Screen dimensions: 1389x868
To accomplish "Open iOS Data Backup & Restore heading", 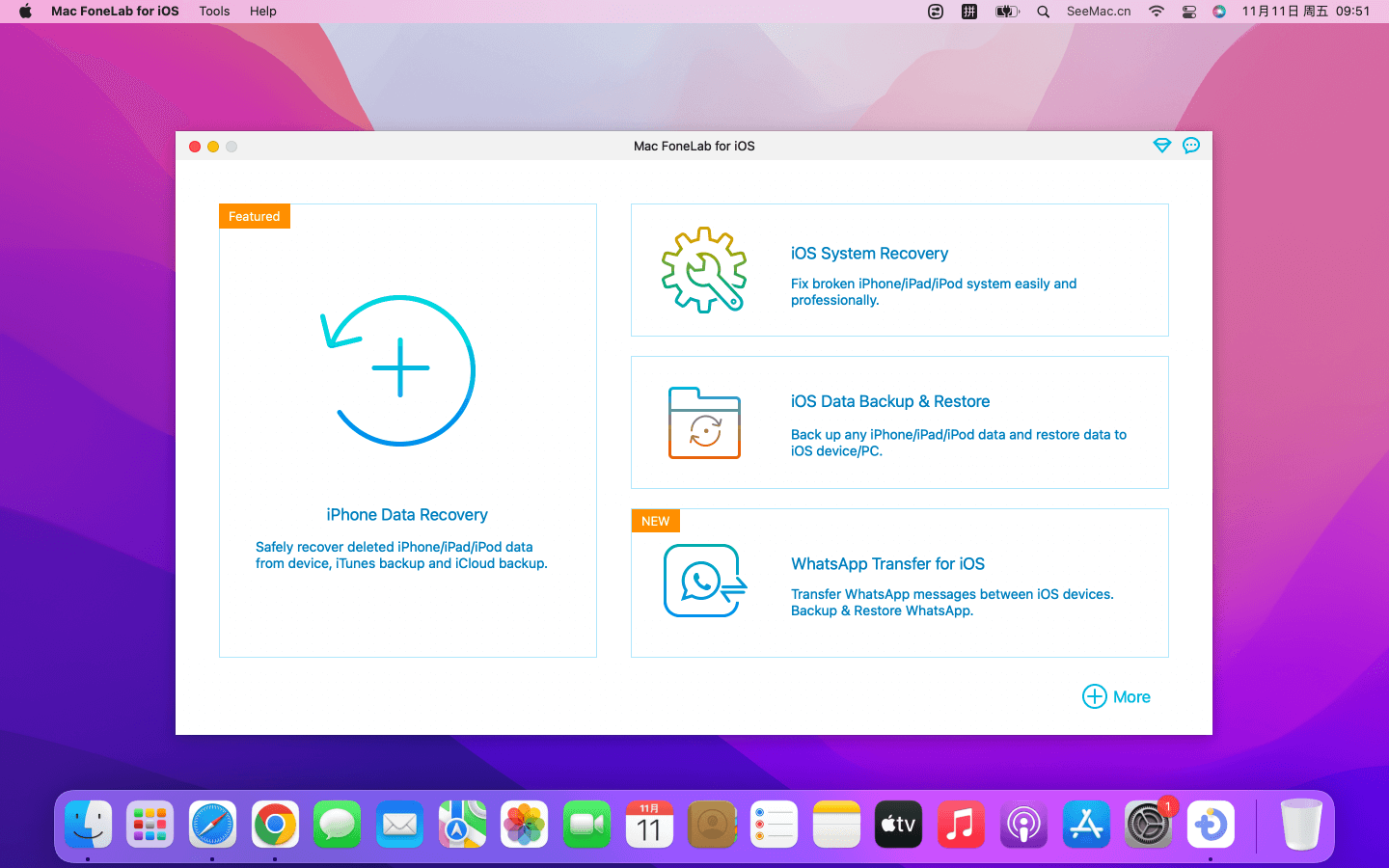I will (x=889, y=402).
